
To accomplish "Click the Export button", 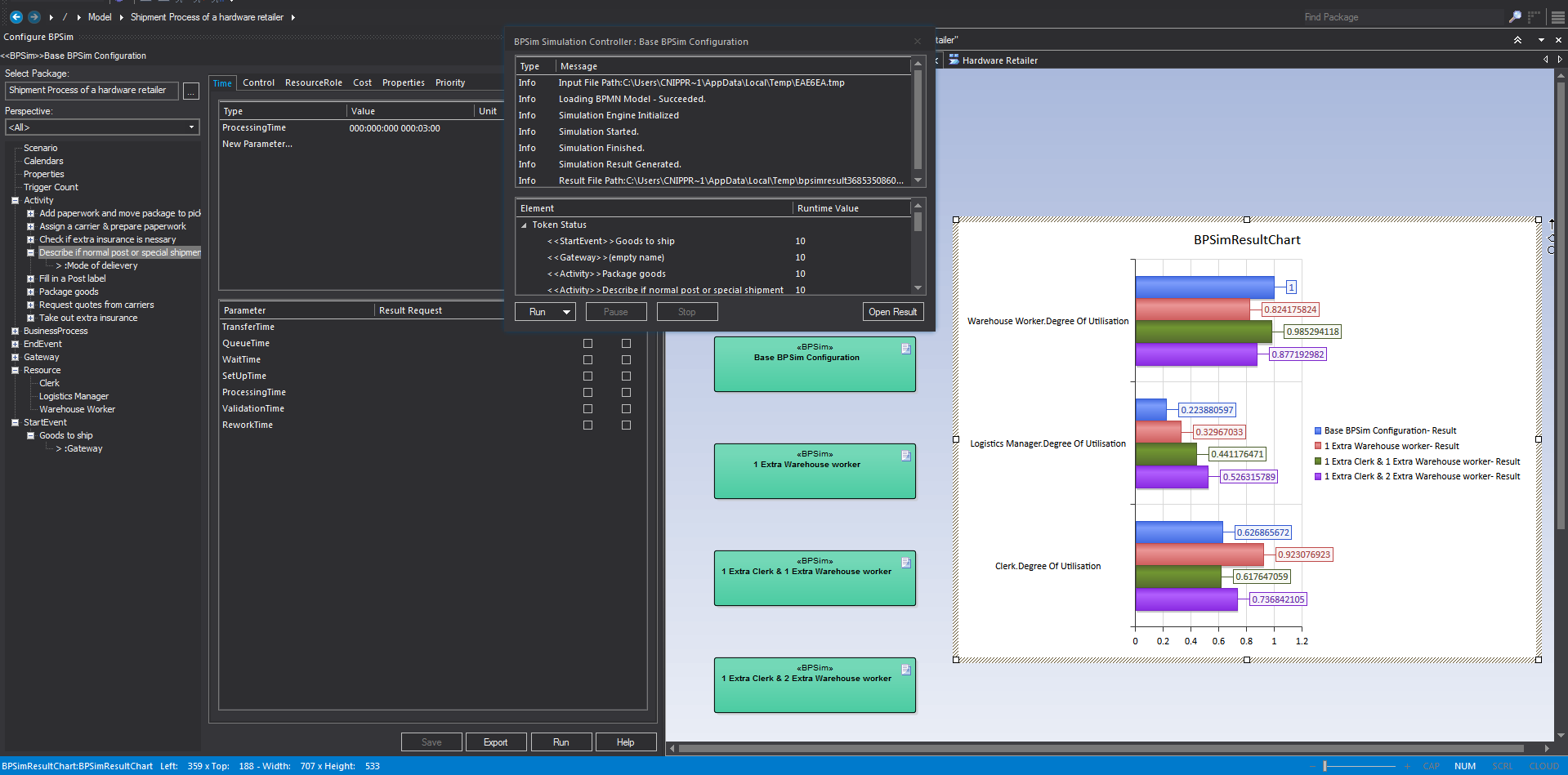I will [495, 742].
